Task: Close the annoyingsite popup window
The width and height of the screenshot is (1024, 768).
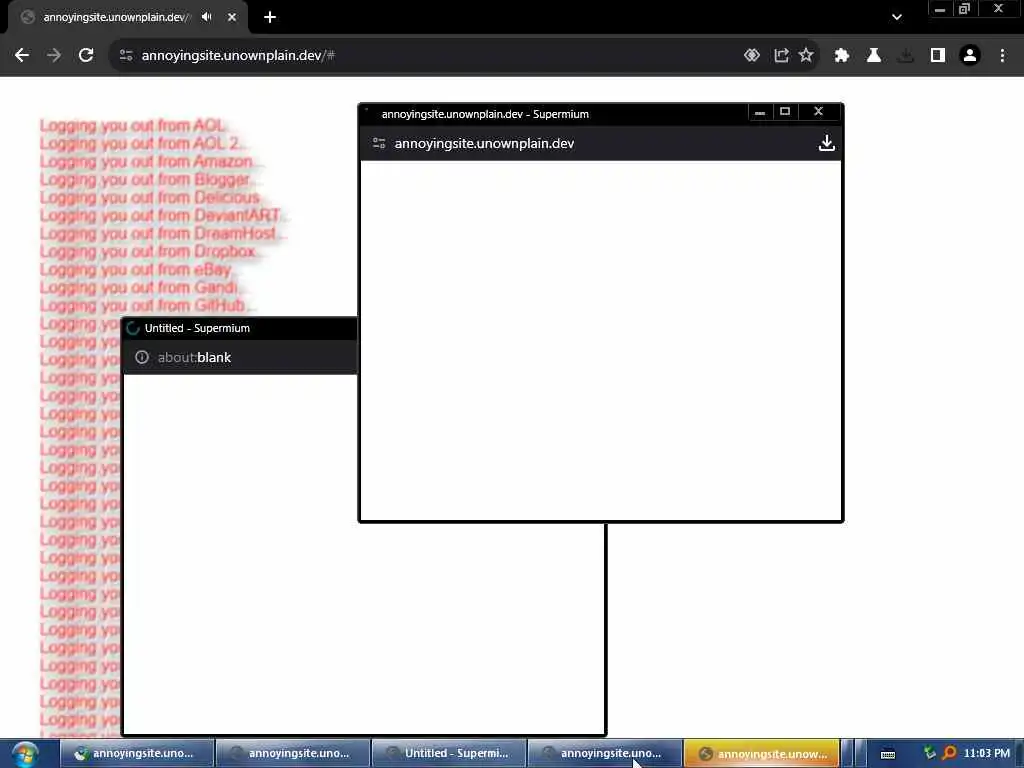Action: pyautogui.click(x=818, y=112)
